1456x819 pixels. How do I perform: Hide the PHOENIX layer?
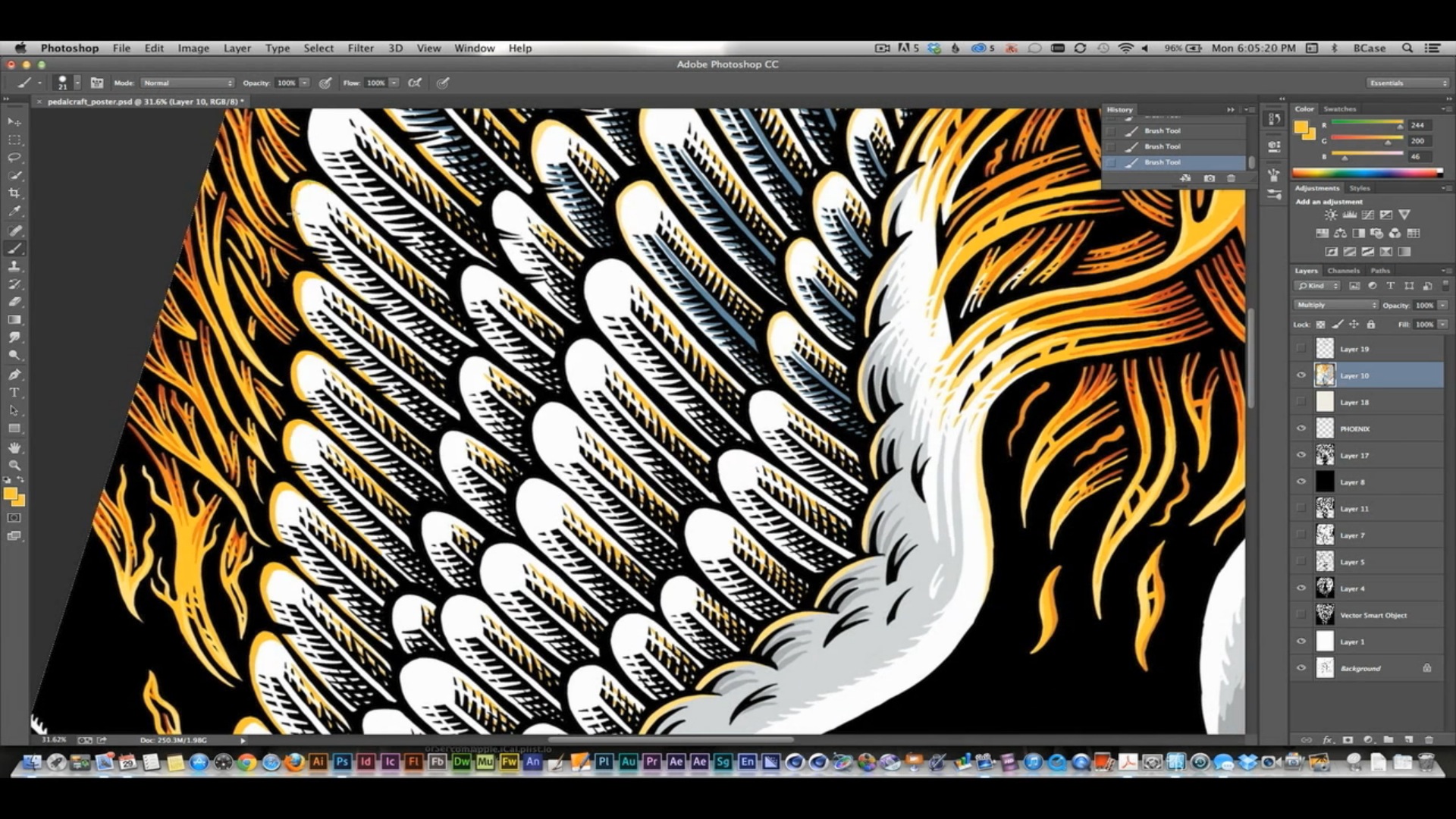coord(1301,428)
